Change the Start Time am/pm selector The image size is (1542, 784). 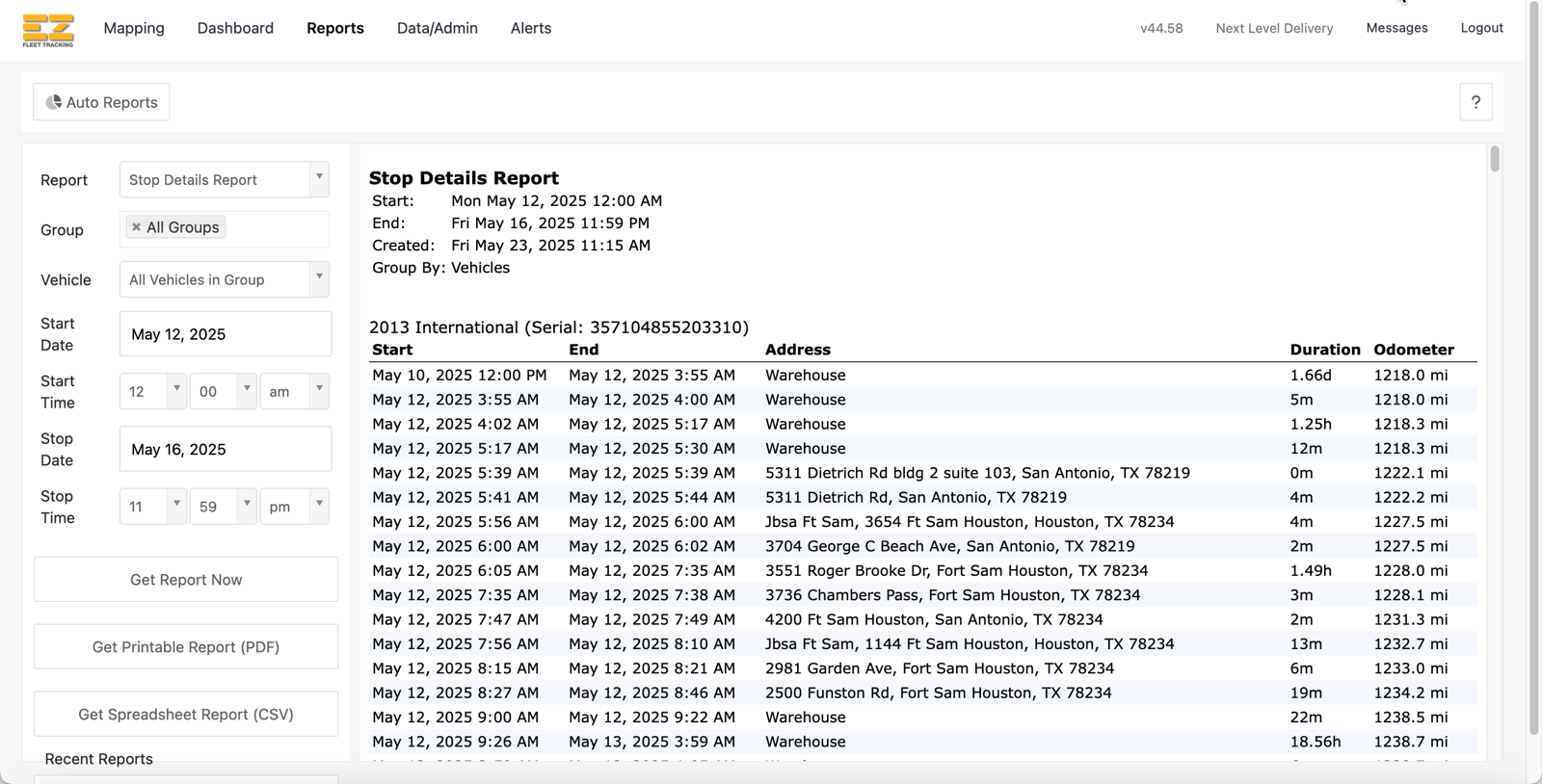point(294,392)
